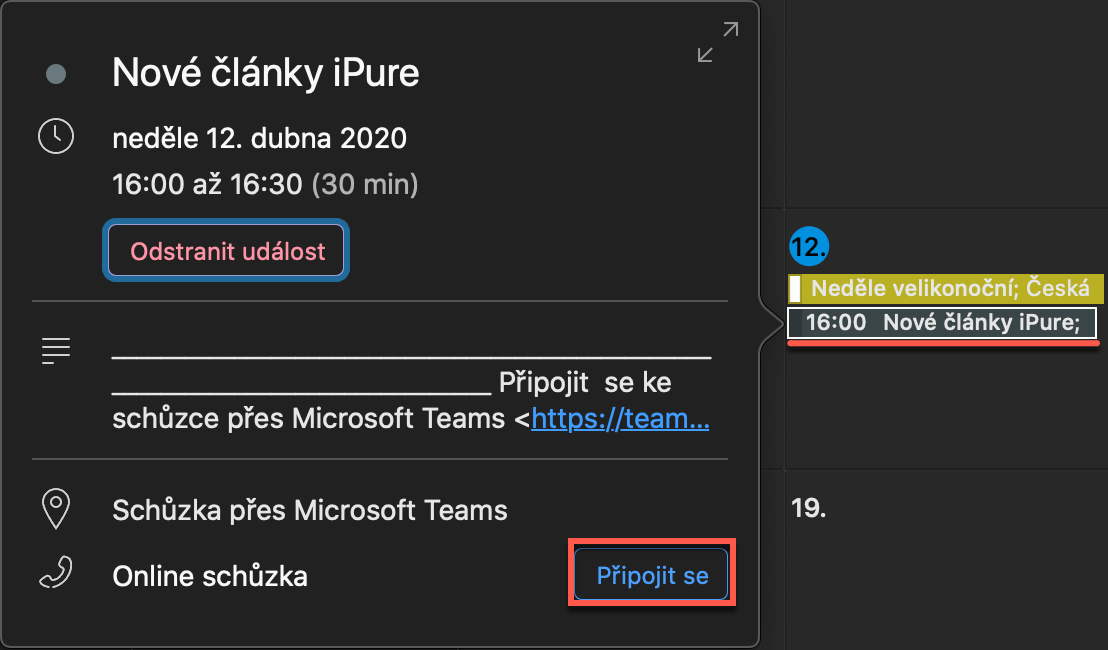This screenshot has height=650, width=1108.
Task: Click the phone handset icon
Action: 56,573
